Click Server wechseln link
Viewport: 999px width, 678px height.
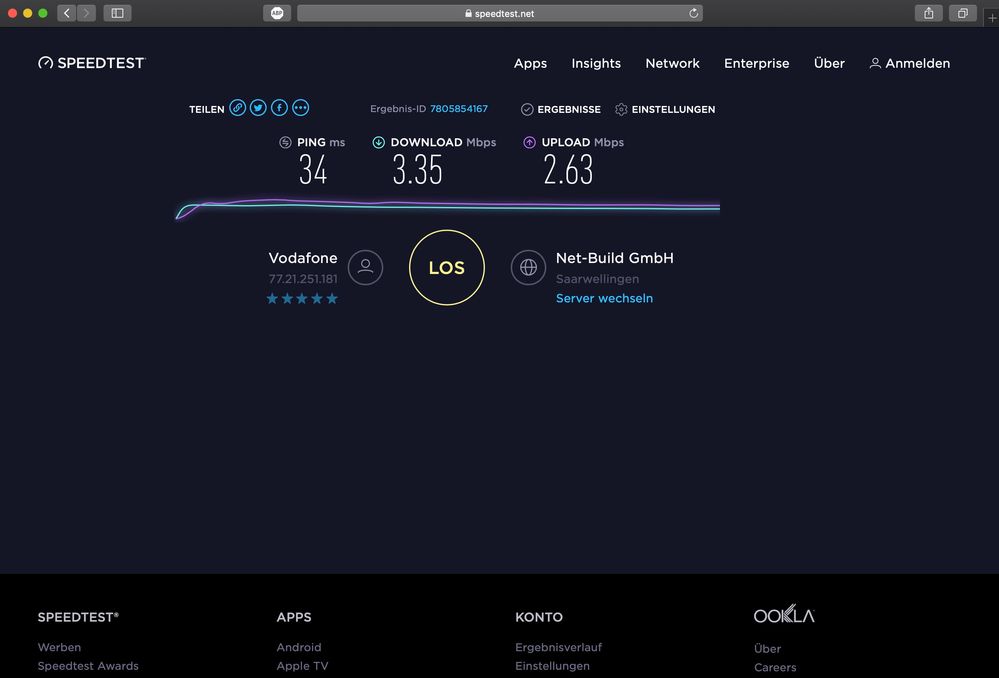pyautogui.click(x=604, y=298)
